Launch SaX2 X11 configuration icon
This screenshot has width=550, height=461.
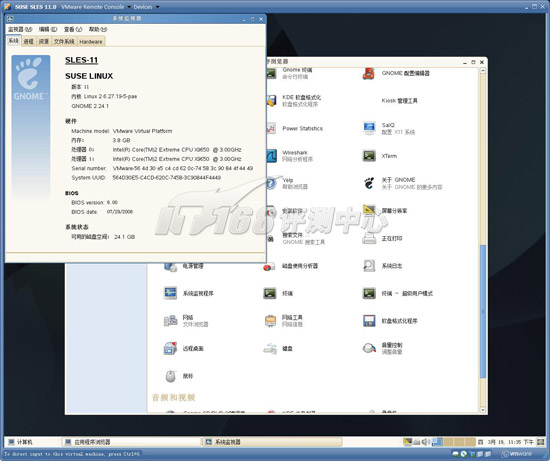369,128
